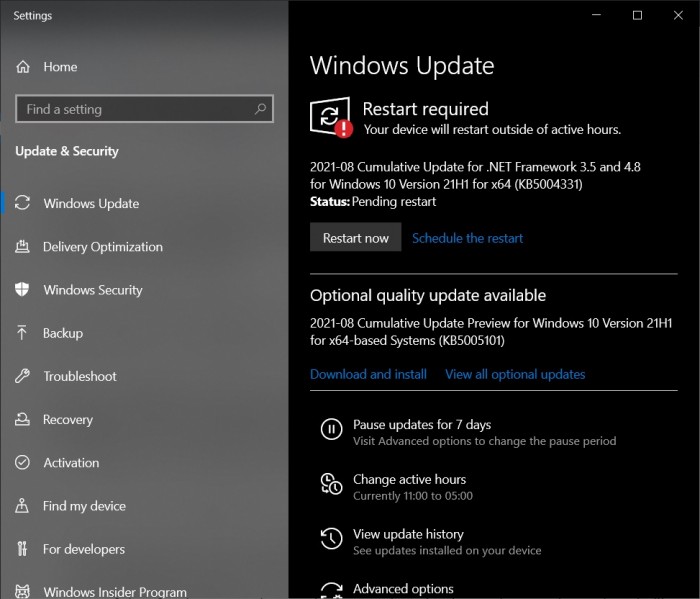
Task: Click the 'Update & Security' heading text
Action: [67, 151]
